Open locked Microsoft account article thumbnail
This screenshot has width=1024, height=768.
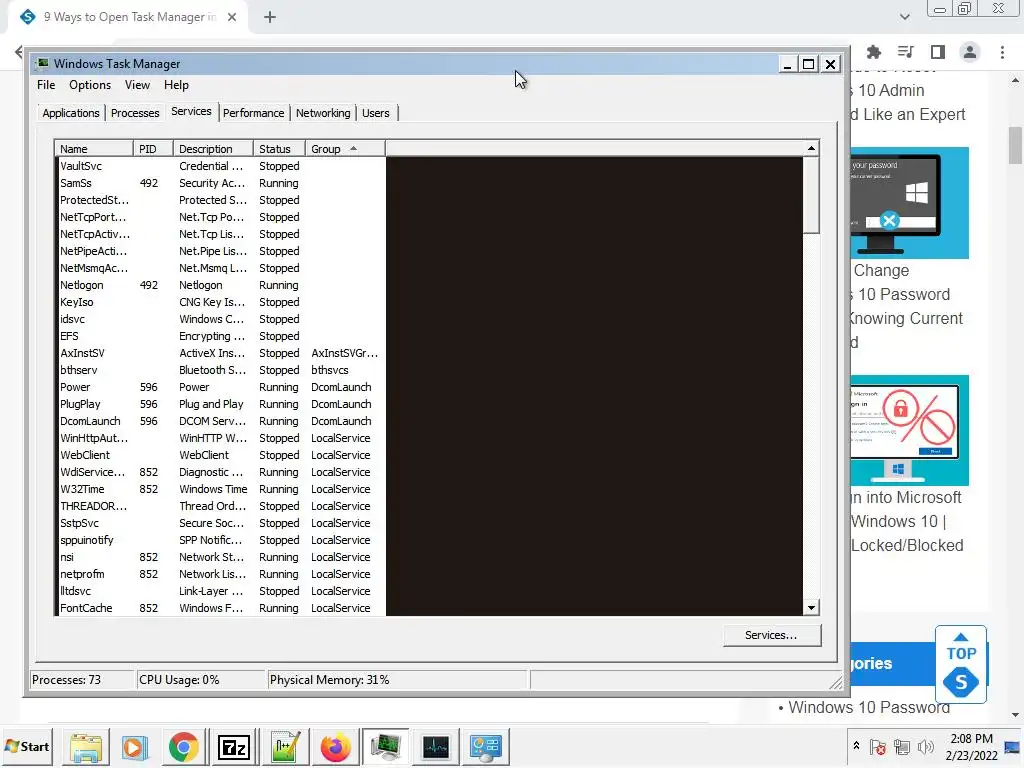pyautogui.click(x=910, y=430)
